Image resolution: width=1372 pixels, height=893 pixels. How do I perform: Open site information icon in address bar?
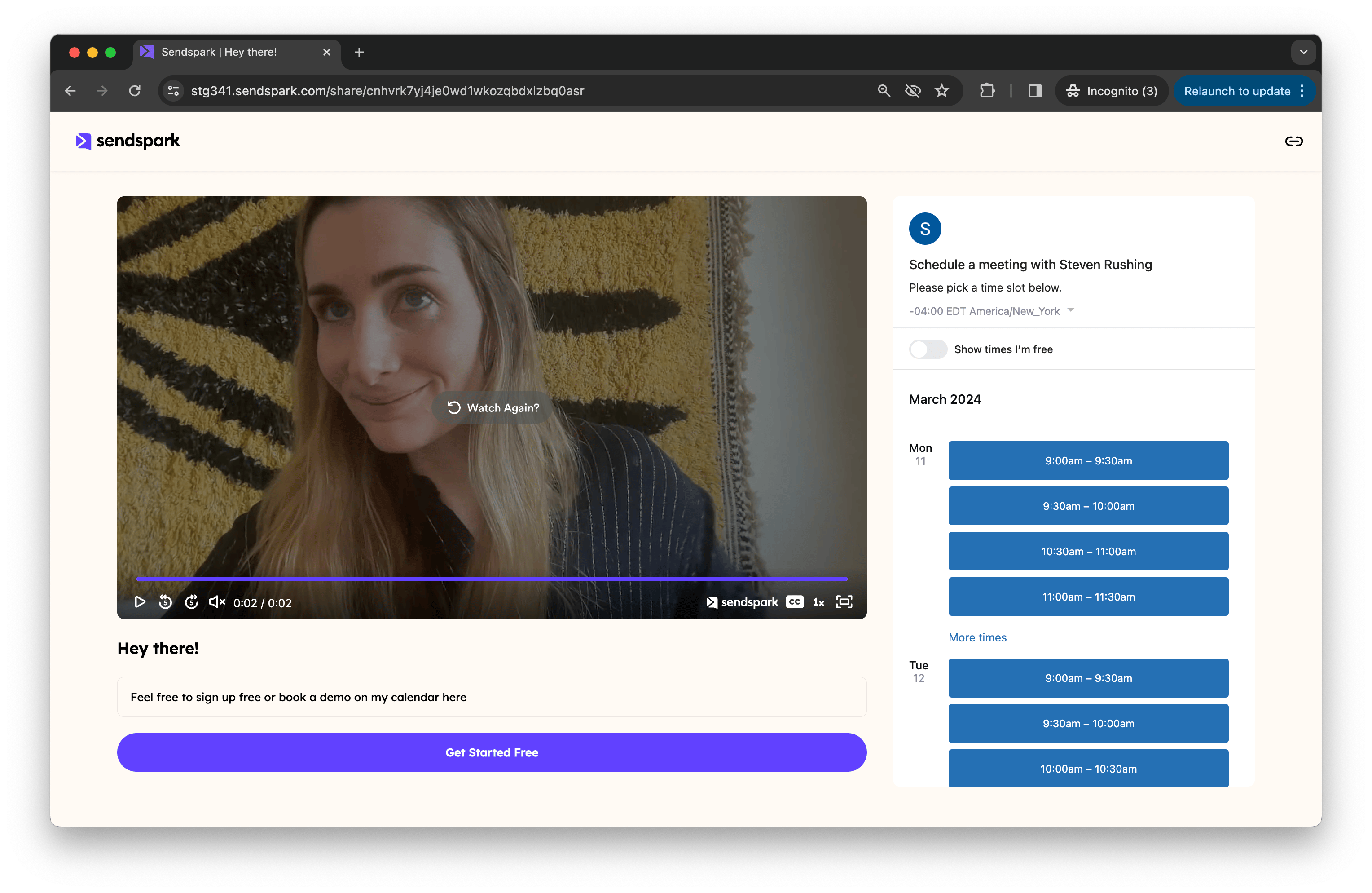pos(173,91)
